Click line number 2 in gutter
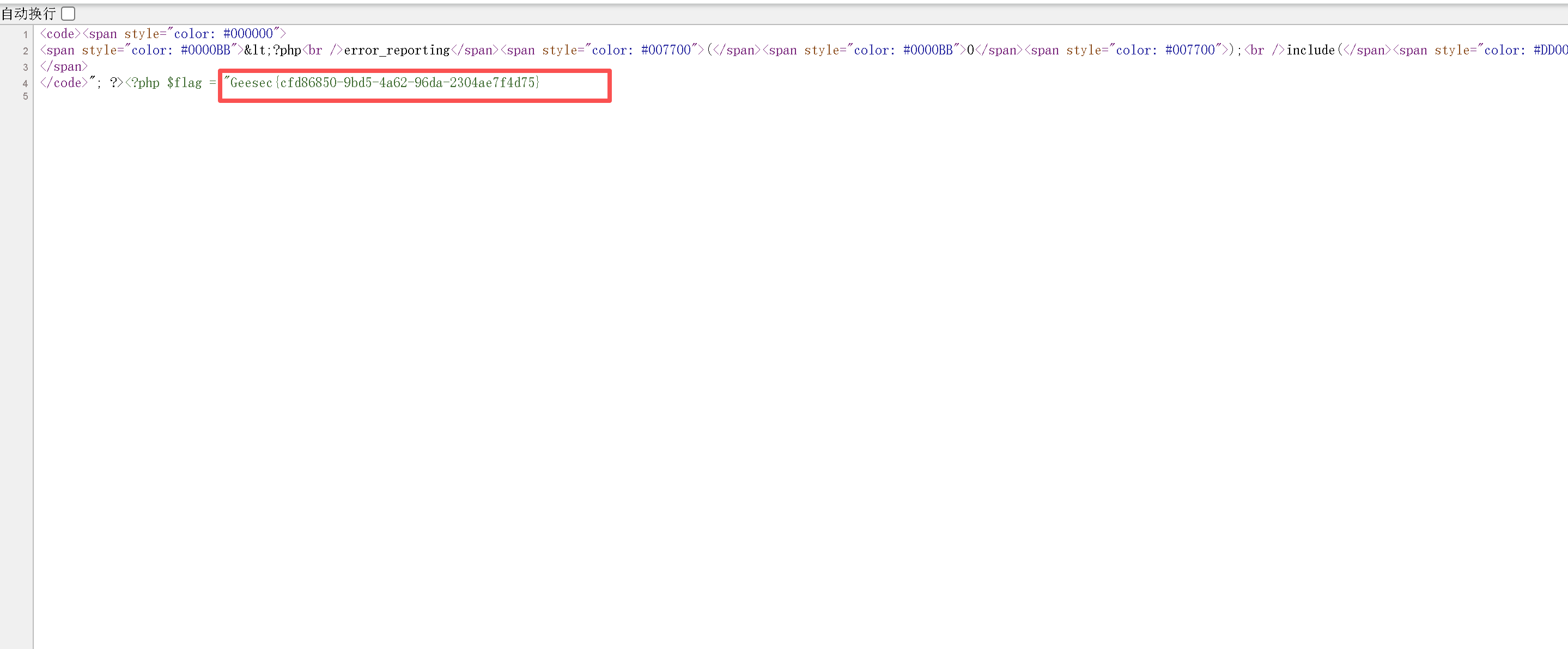The height and width of the screenshot is (649, 1568). (26, 51)
